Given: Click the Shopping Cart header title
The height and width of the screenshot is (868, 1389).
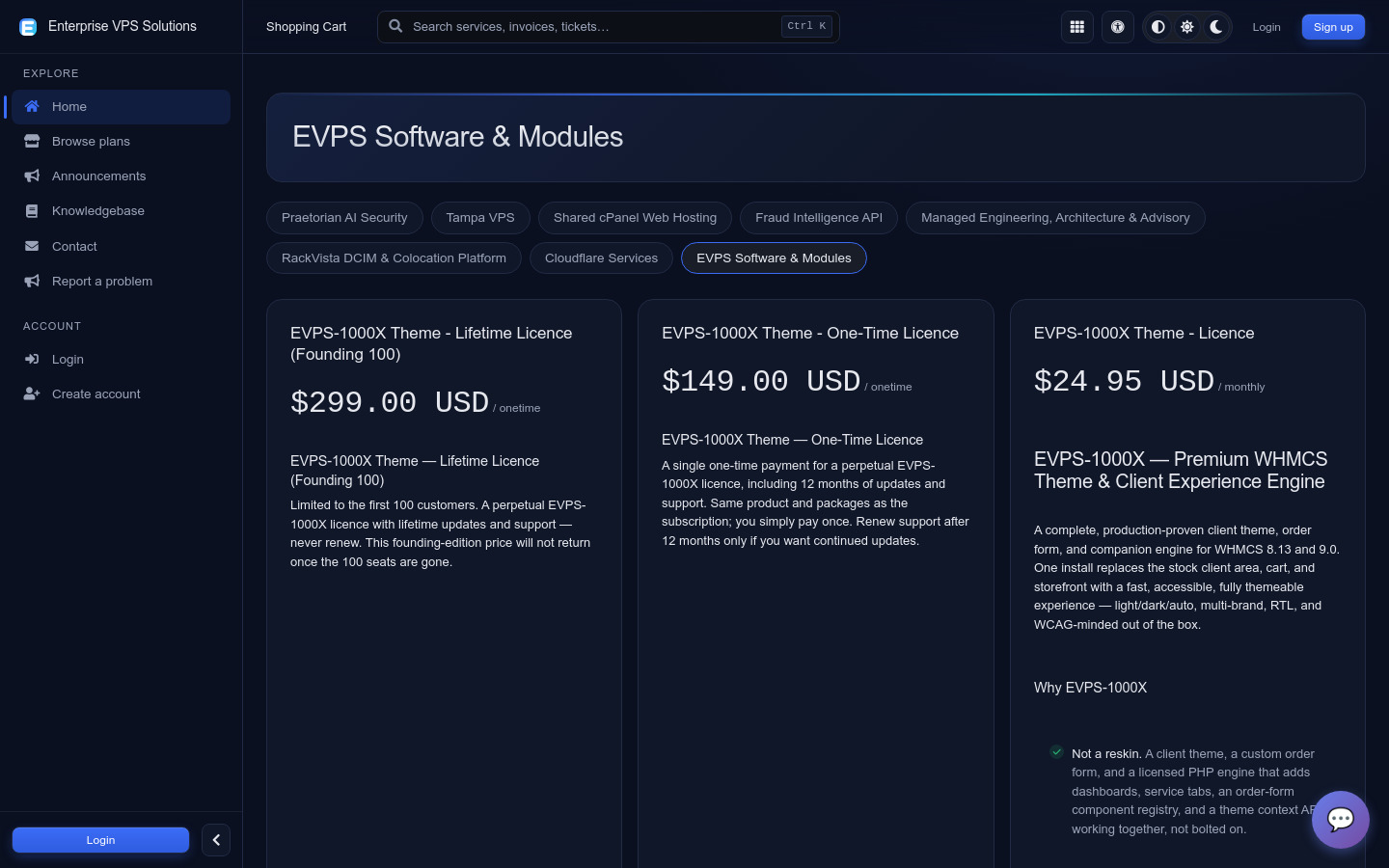Looking at the screenshot, I should click(306, 27).
